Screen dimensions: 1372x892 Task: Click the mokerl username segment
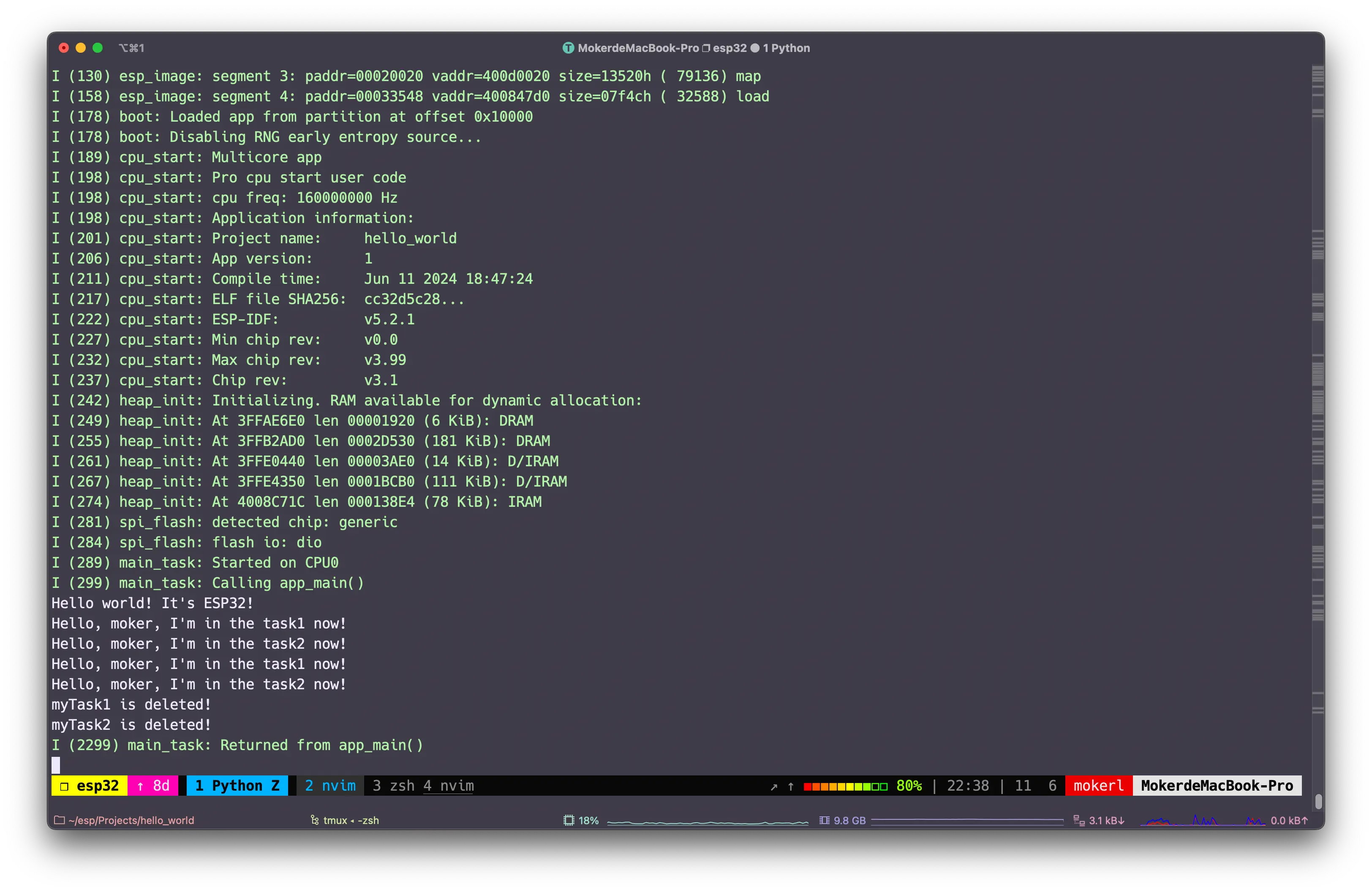[x=1099, y=786]
